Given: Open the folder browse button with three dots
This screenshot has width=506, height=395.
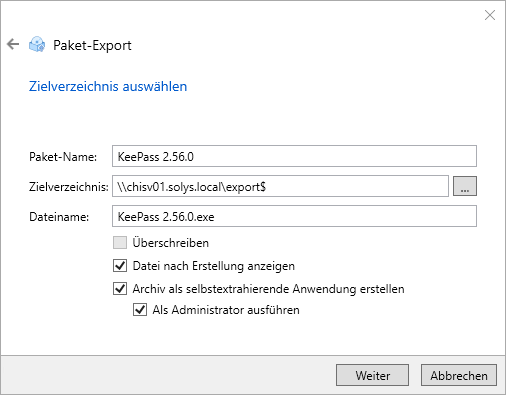Looking at the screenshot, I should point(465,186).
